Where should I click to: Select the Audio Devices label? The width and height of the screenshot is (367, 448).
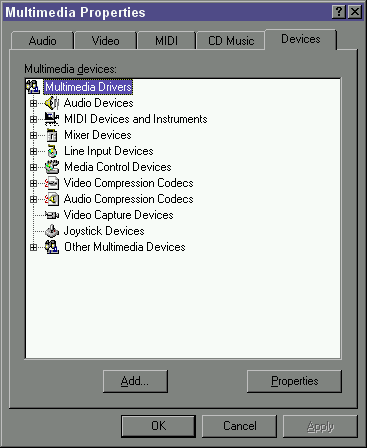99,103
